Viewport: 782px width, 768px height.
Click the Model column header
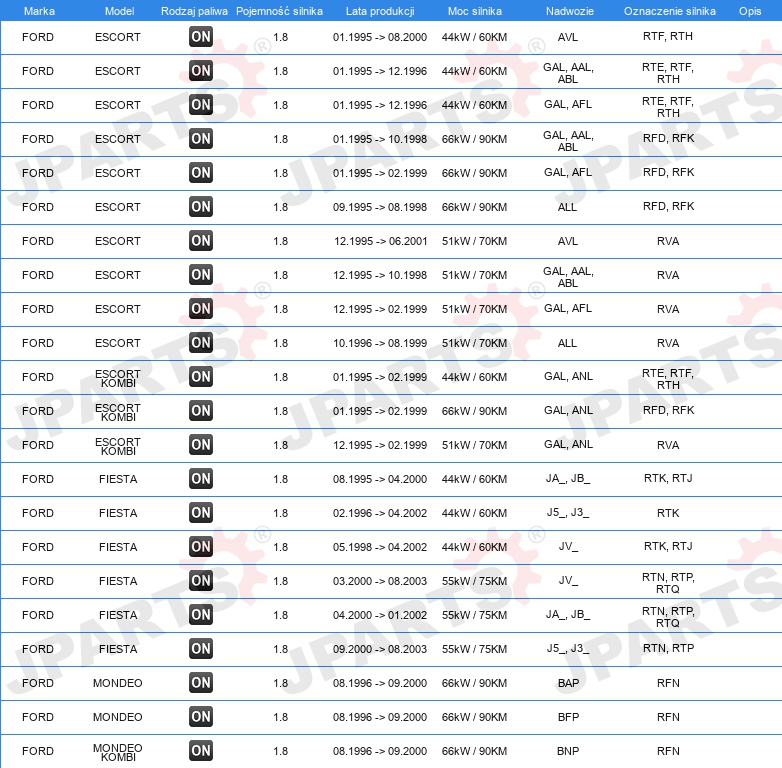[119, 11]
